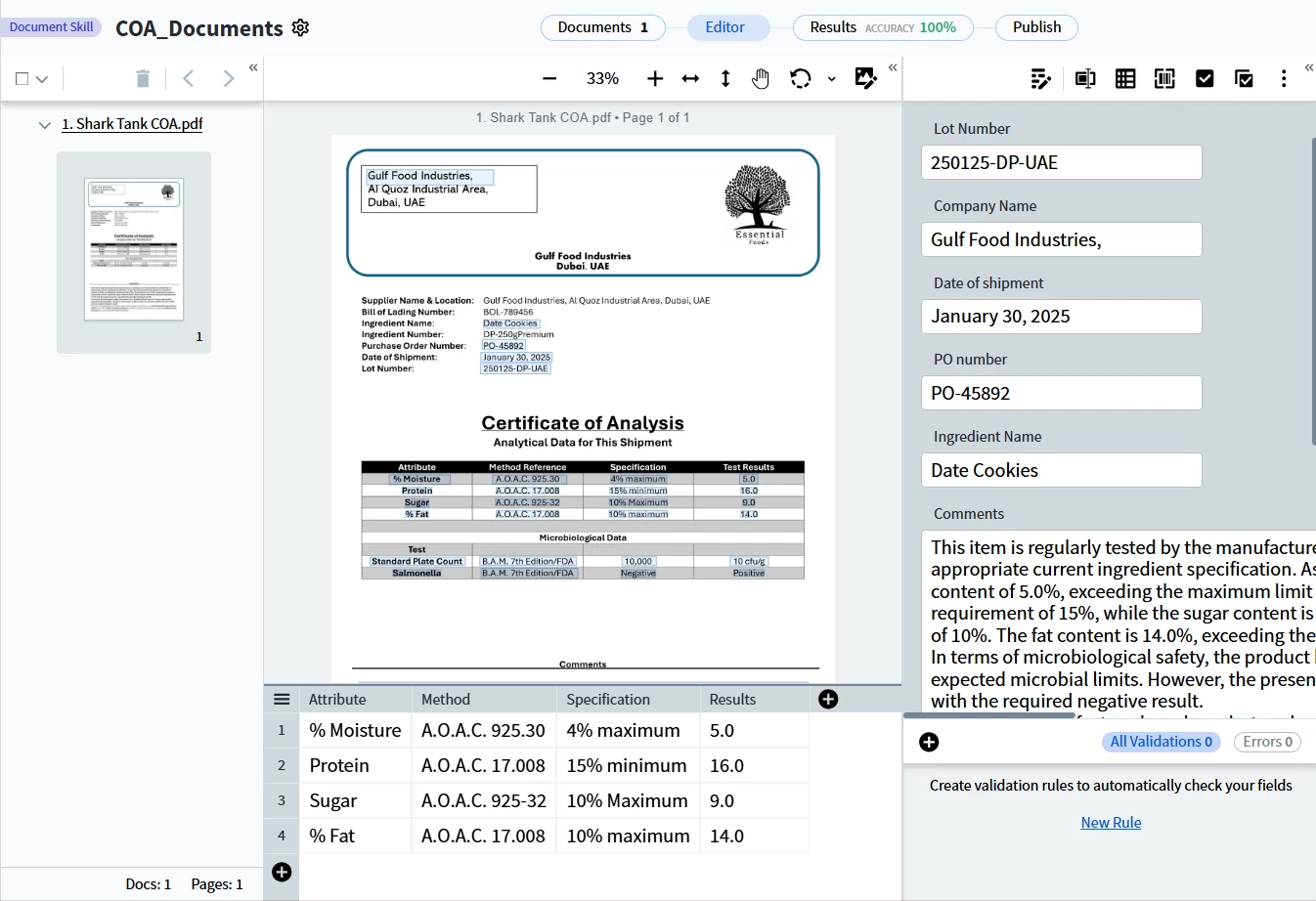Add a text field icon

coord(1085,79)
